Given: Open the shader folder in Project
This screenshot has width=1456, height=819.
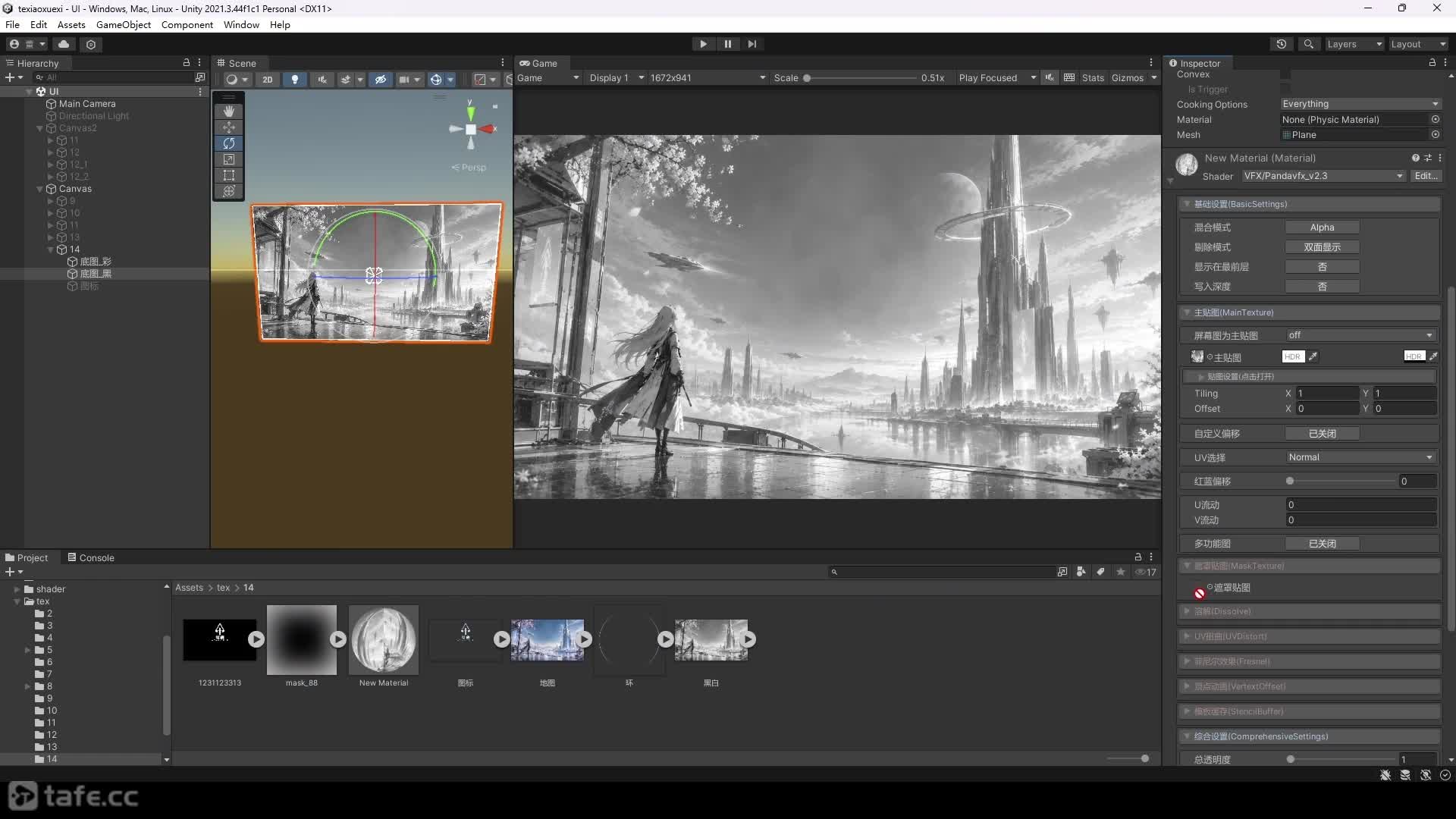Looking at the screenshot, I should coord(50,589).
